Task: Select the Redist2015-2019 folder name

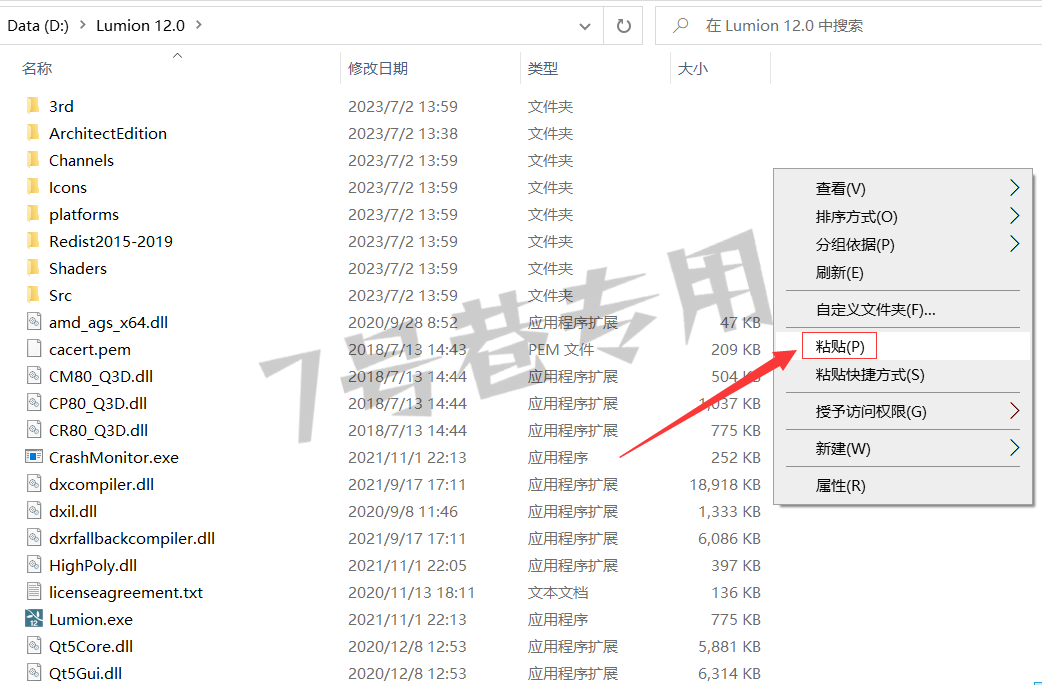Action: [x=111, y=241]
